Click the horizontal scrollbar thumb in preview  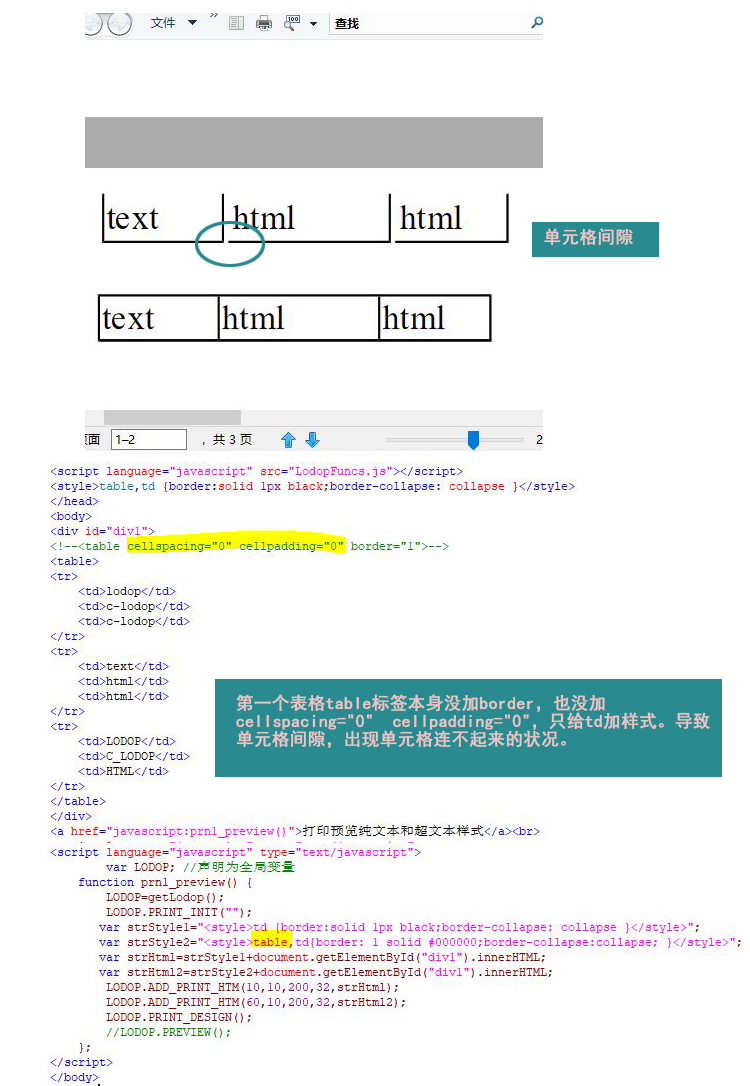click(x=172, y=417)
